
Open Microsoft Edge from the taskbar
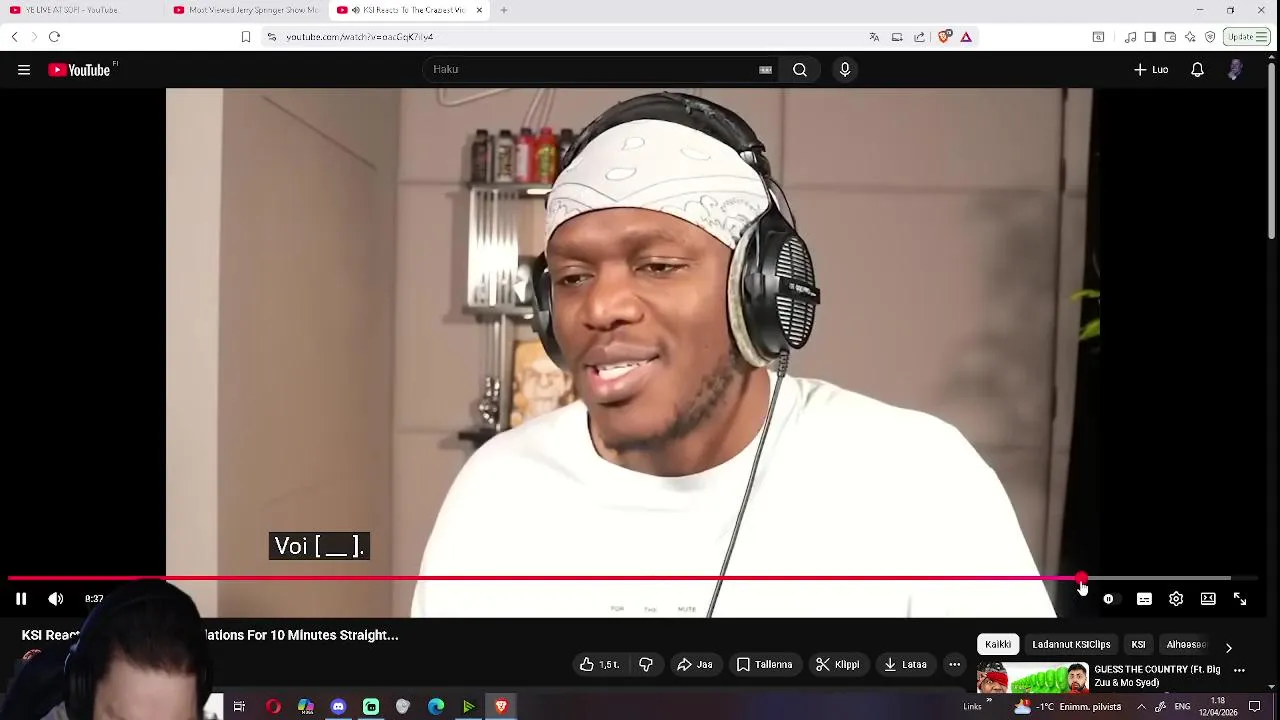(436, 707)
